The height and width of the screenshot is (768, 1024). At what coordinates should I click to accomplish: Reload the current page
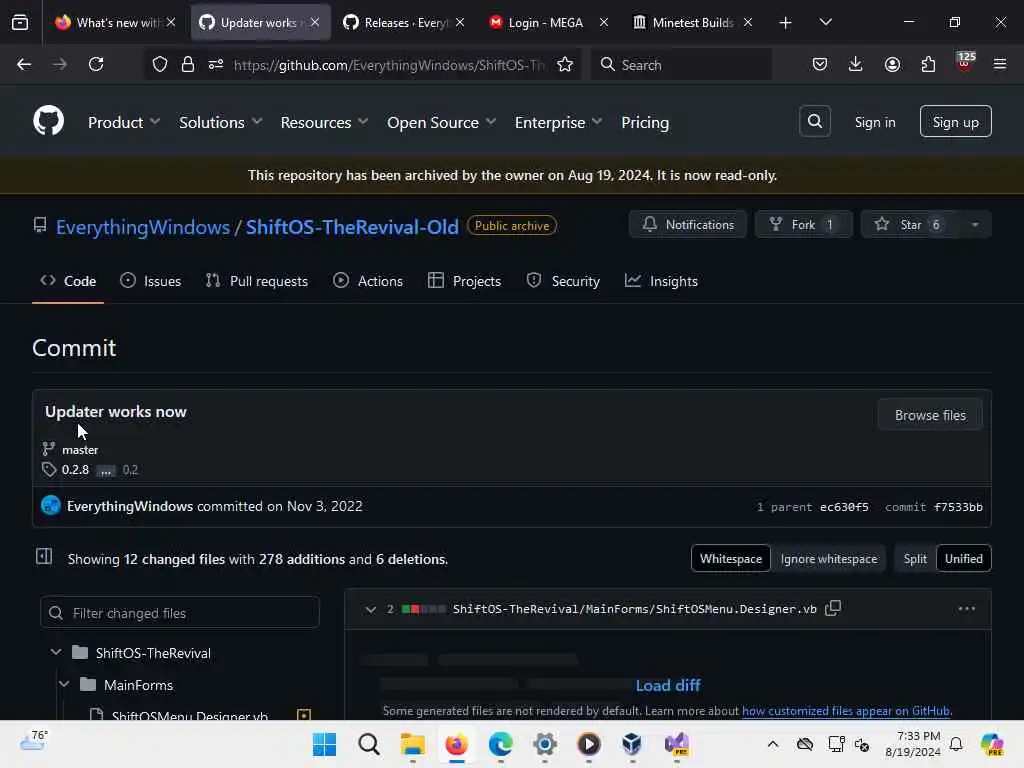(x=96, y=64)
